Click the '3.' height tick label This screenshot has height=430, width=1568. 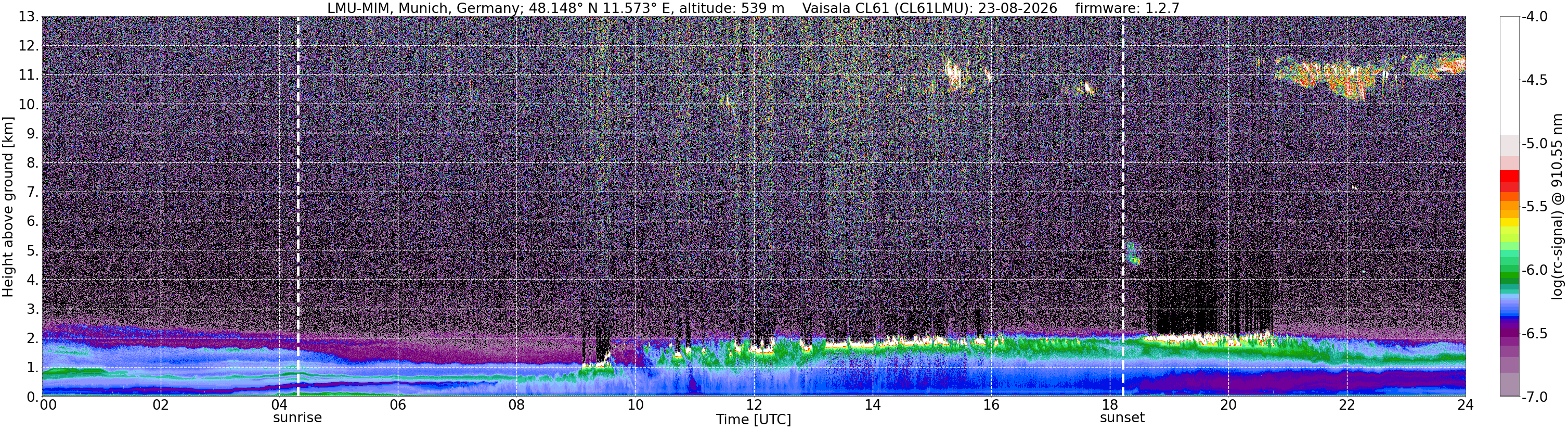(x=32, y=309)
